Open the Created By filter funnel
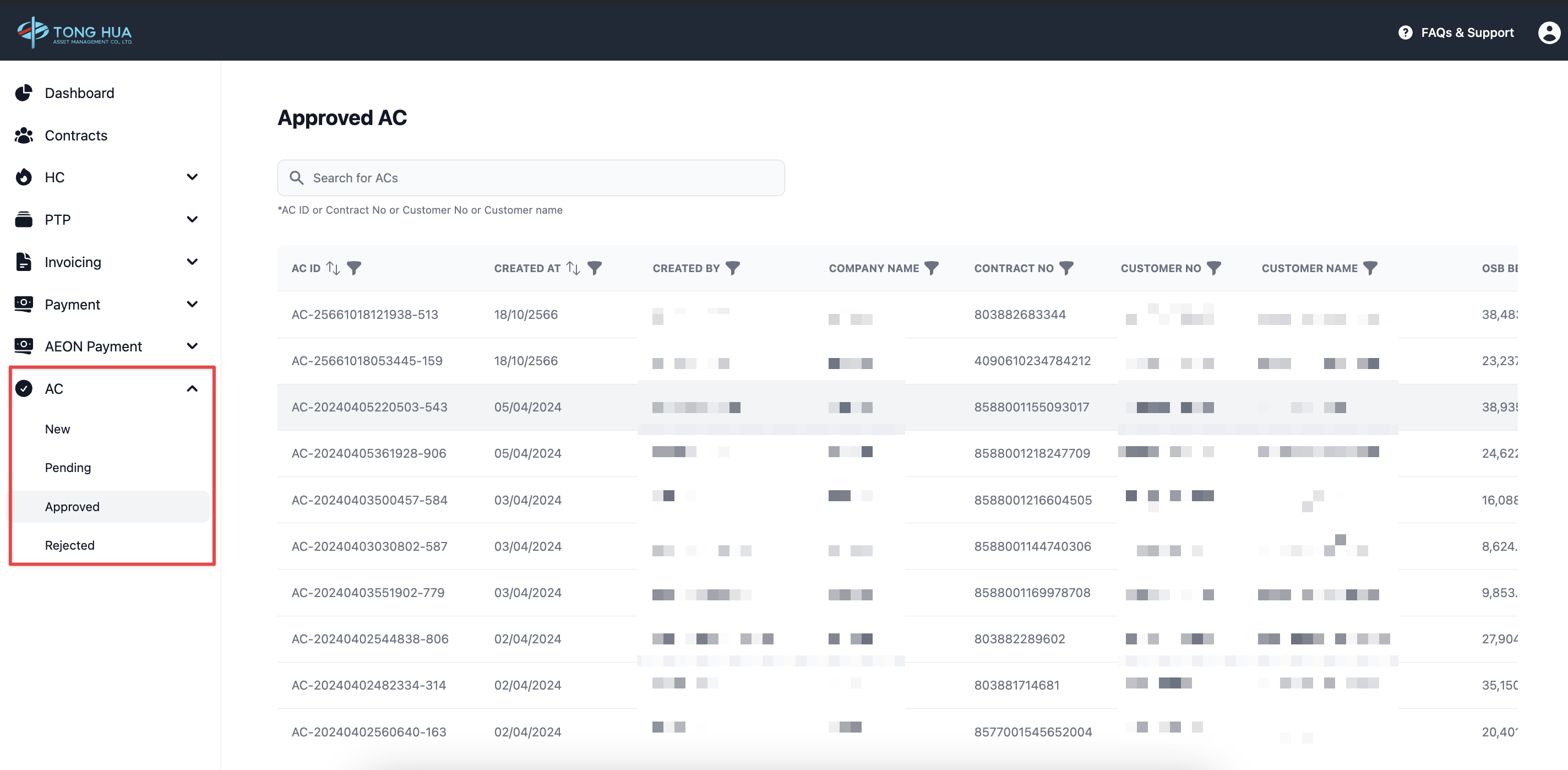1568x770 pixels. (x=733, y=268)
